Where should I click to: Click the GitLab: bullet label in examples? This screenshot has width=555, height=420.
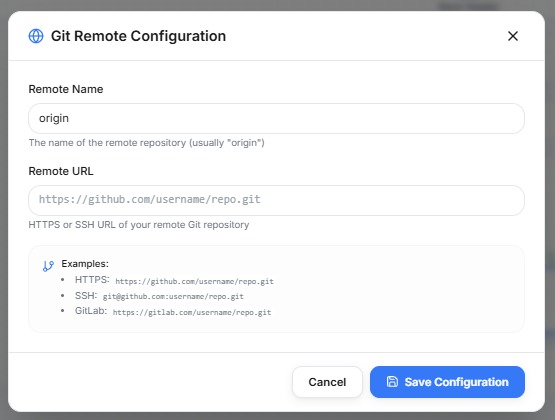click(x=91, y=311)
